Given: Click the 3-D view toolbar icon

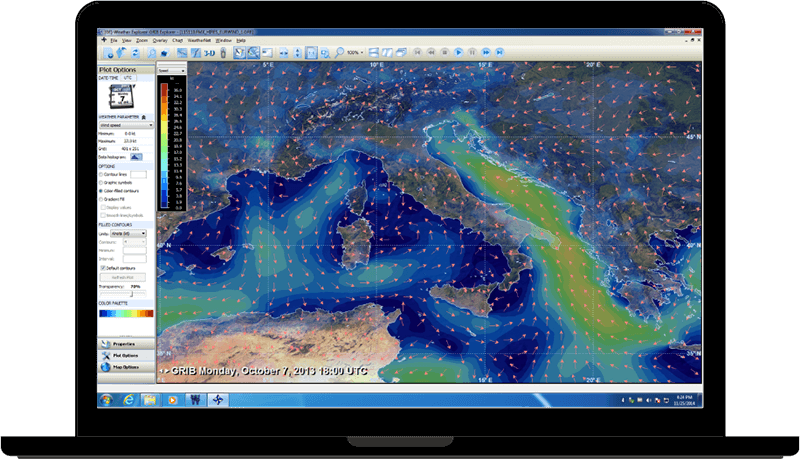Looking at the screenshot, I should [209, 52].
